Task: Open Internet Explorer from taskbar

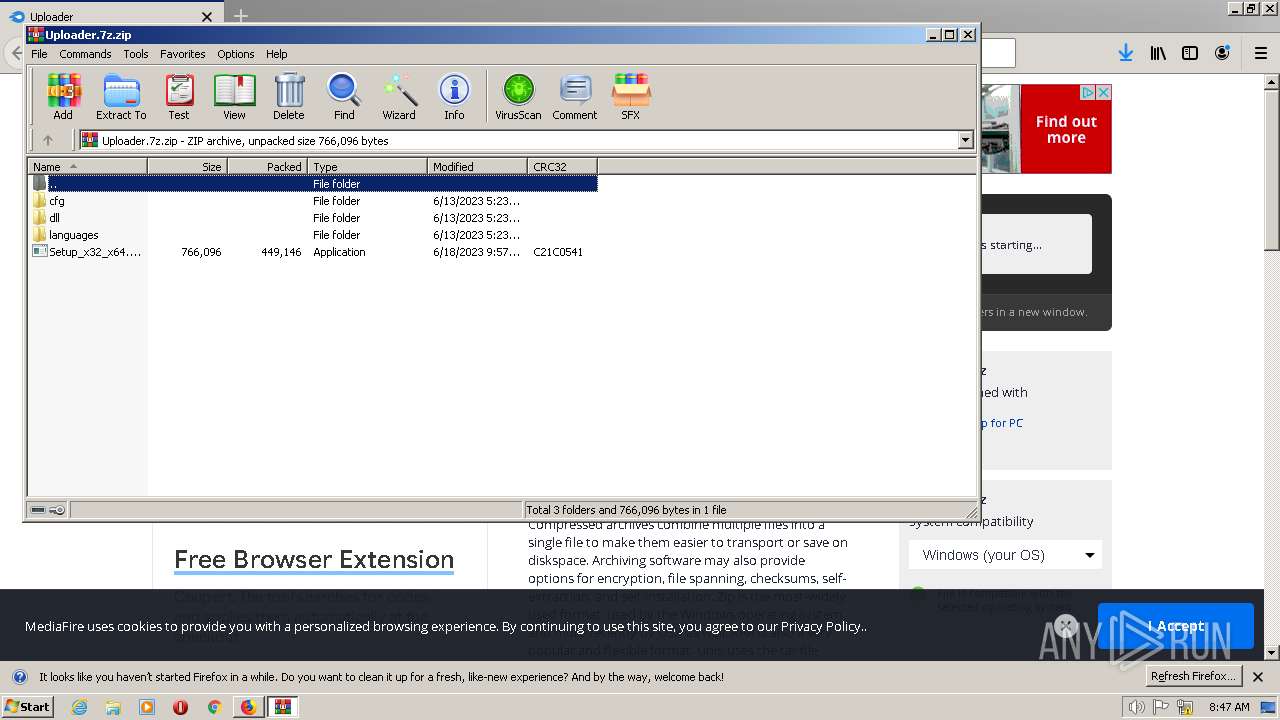Action: [x=79, y=707]
